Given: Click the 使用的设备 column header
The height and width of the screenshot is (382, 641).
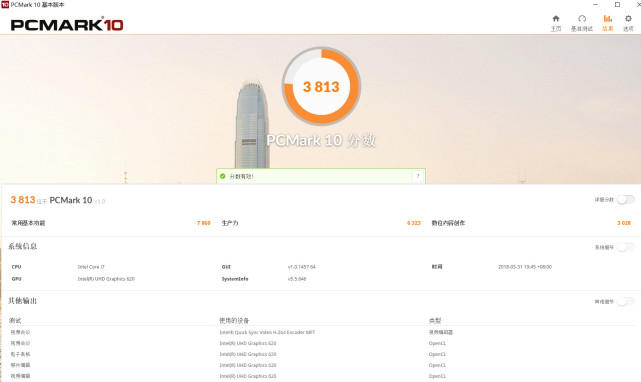Looking at the screenshot, I should click(x=234, y=320).
